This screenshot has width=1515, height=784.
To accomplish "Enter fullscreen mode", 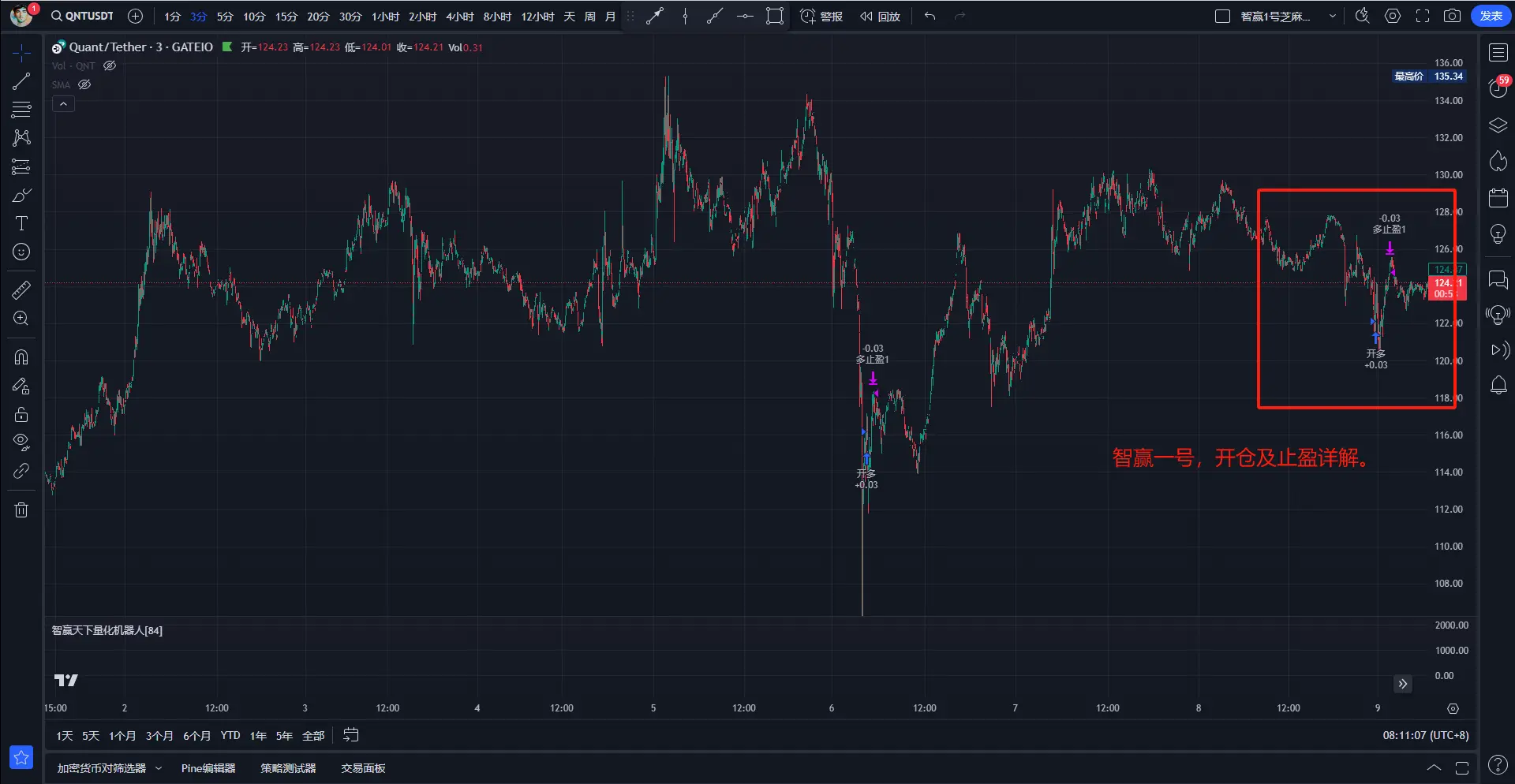I will click(1423, 16).
